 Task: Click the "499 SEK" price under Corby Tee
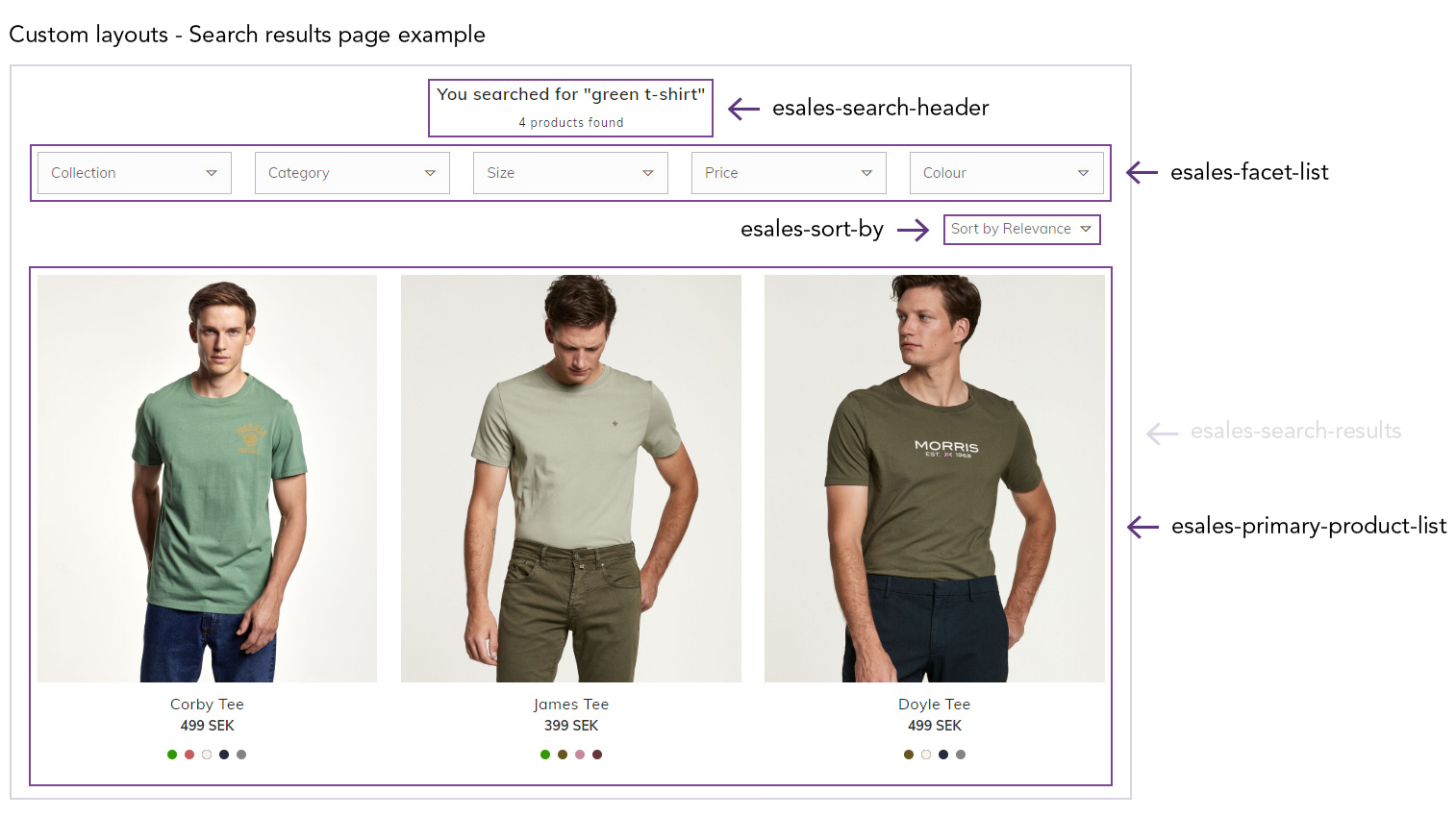[x=208, y=726]
